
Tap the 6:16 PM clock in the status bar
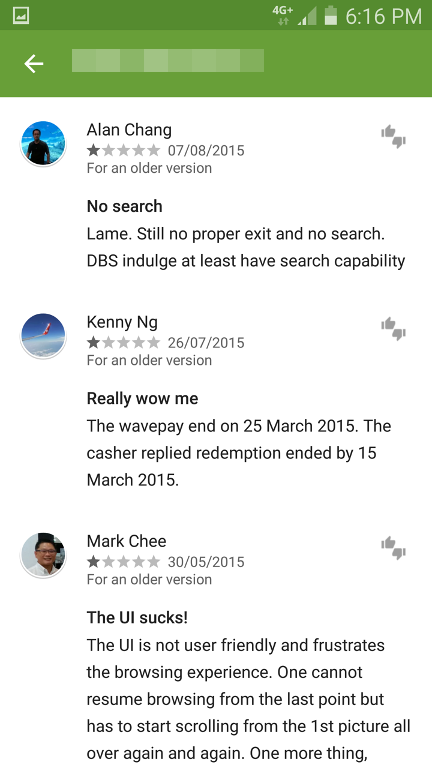[x=384, y=17]
